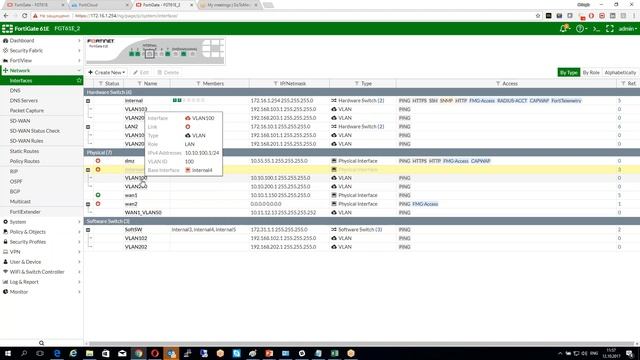
Task: Favorite the Interfaces page star
Action: click(79, 80)
